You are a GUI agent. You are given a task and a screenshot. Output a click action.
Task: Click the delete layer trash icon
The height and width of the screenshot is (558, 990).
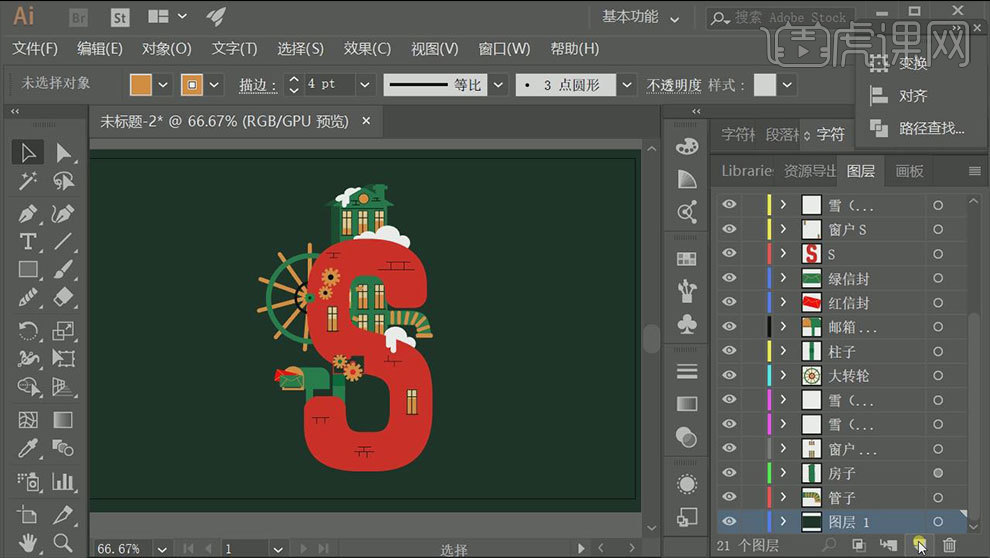click(950, 545)
